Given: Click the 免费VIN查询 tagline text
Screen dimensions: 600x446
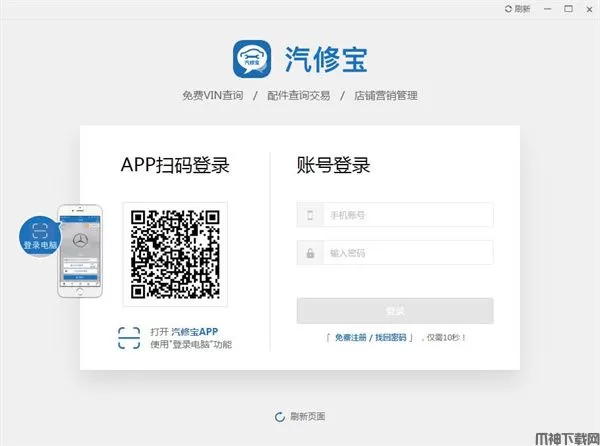Looking at the screenshot, I should [x=213, y=95].
